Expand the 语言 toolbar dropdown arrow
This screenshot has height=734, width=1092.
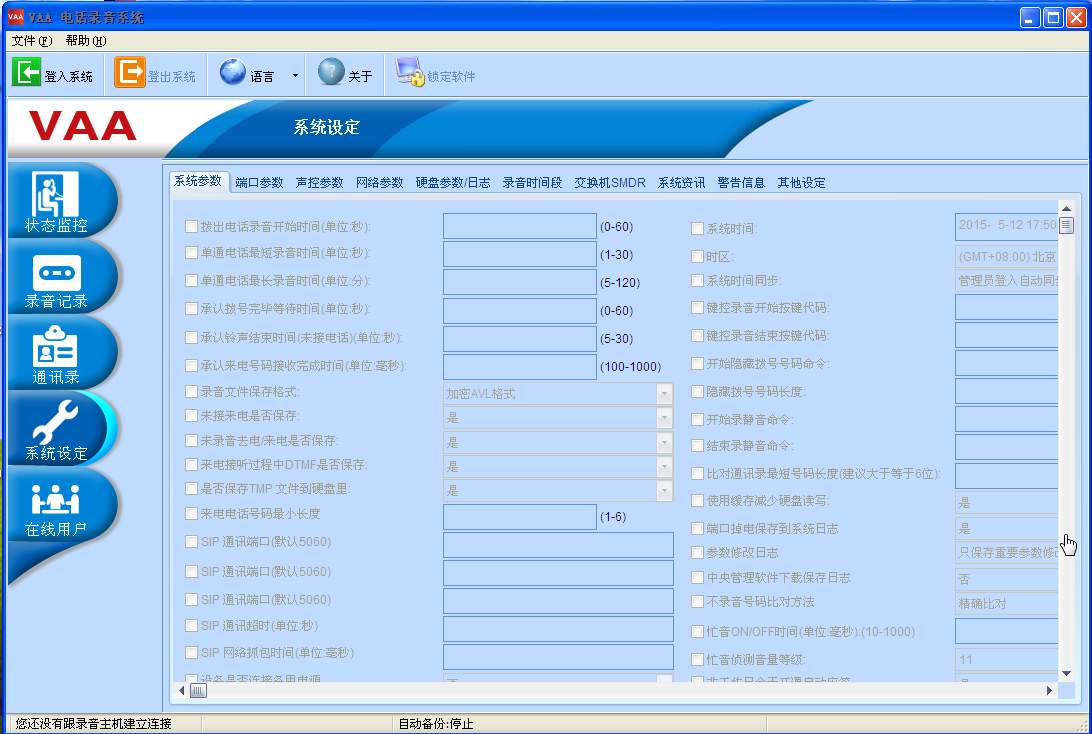(x=295, y=76)
